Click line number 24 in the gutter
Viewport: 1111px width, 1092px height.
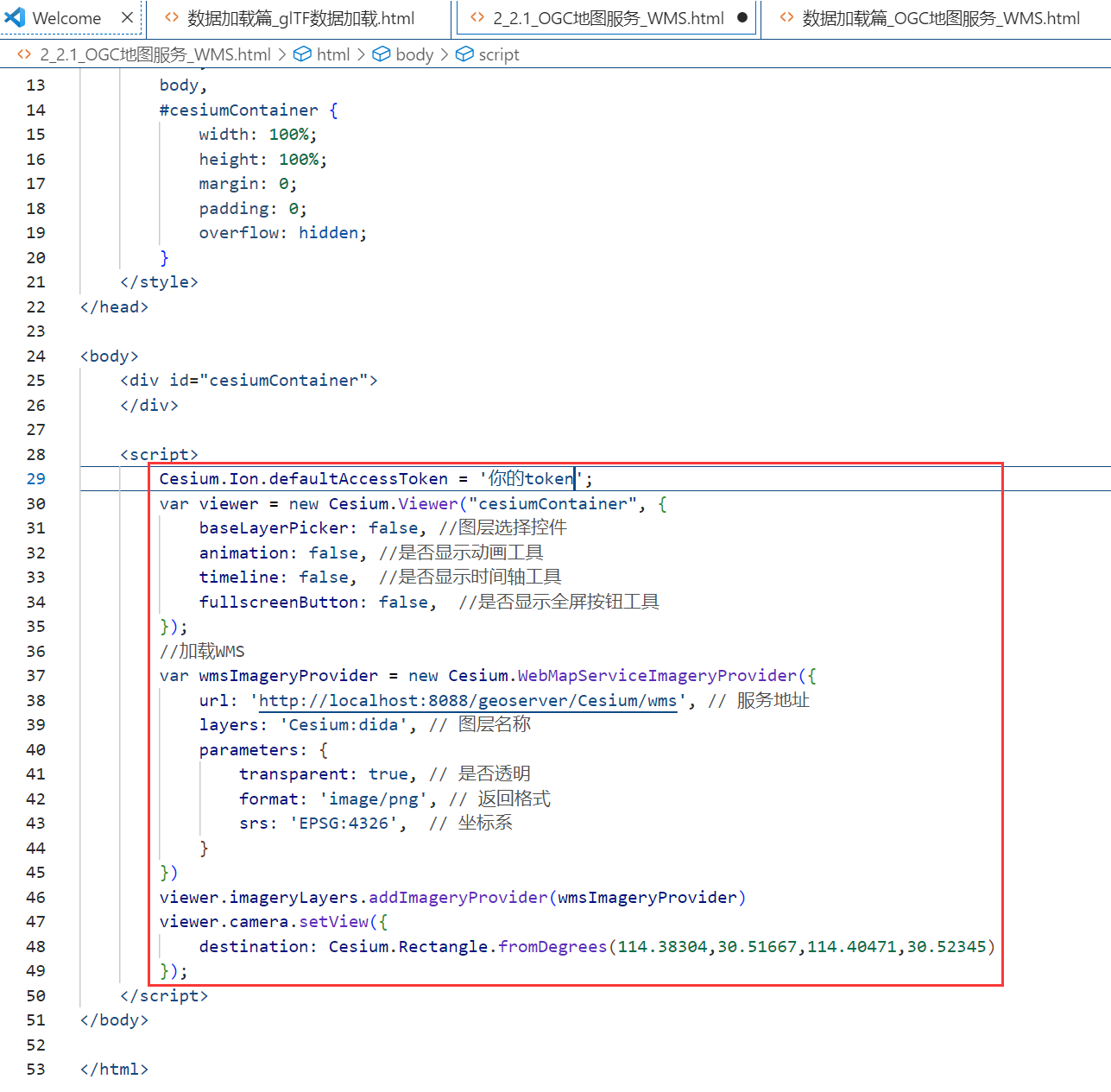(35, 357)
